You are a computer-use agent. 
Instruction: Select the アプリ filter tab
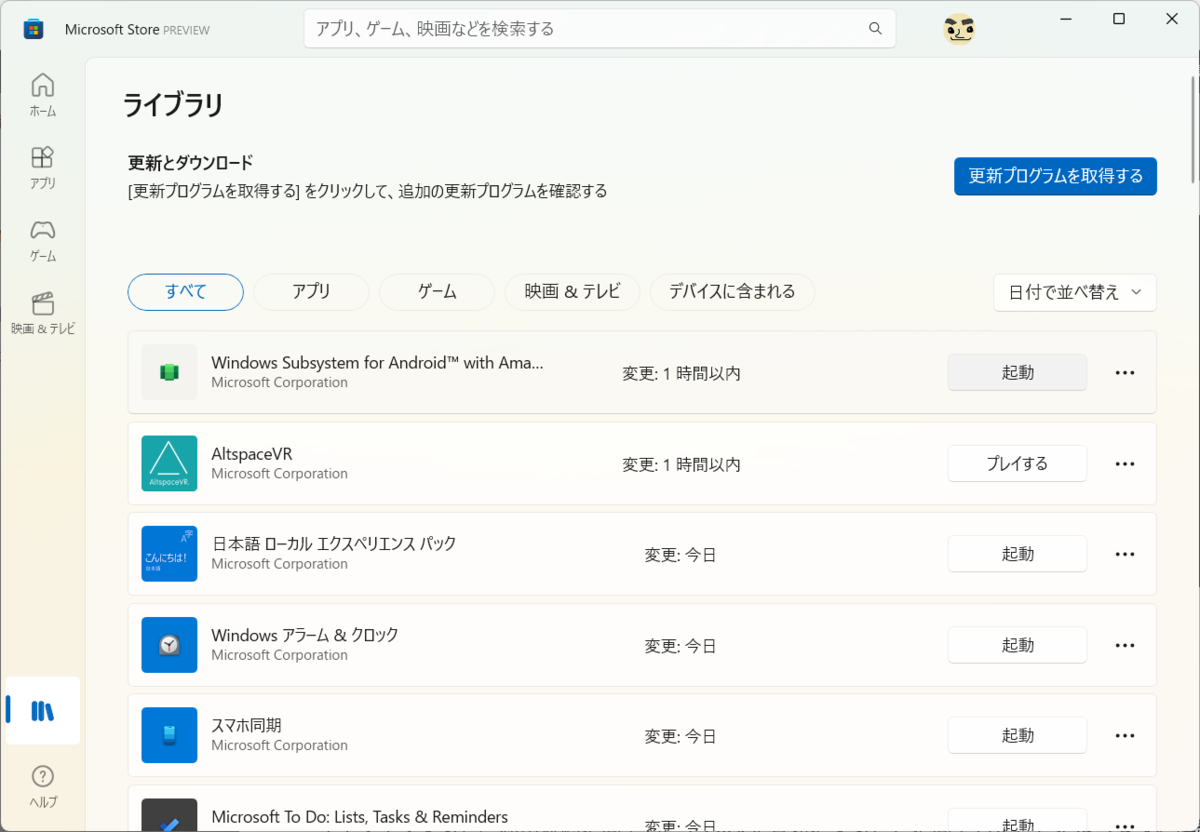click(311, 292)
